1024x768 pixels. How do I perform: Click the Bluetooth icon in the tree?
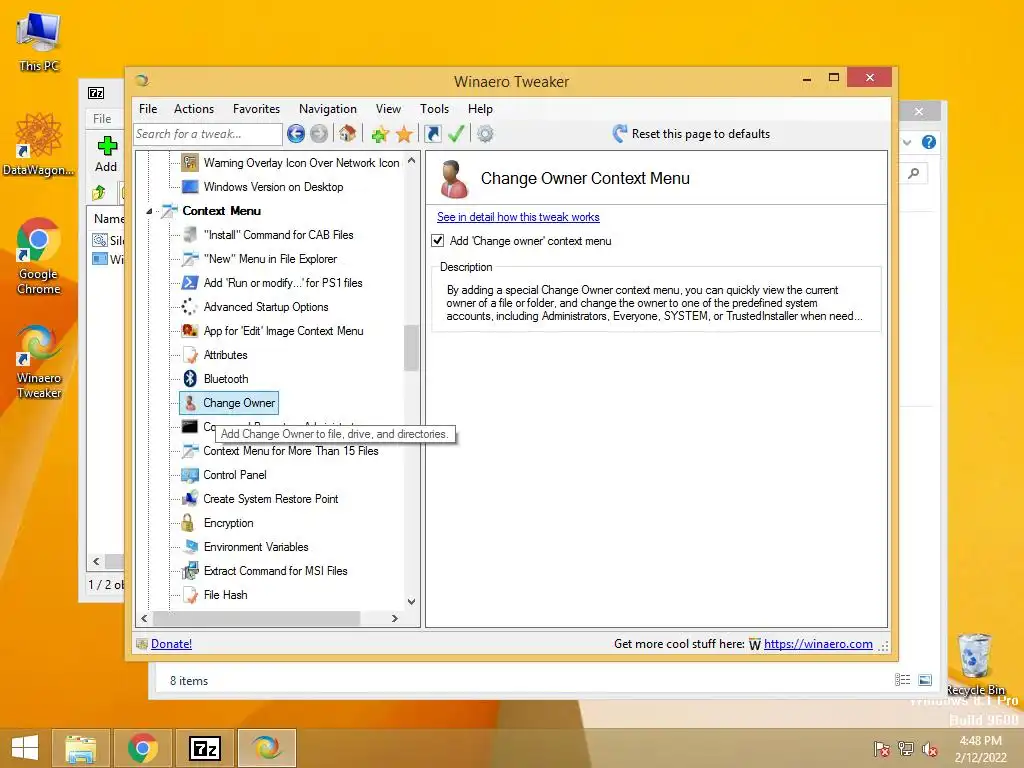(190, 379)
